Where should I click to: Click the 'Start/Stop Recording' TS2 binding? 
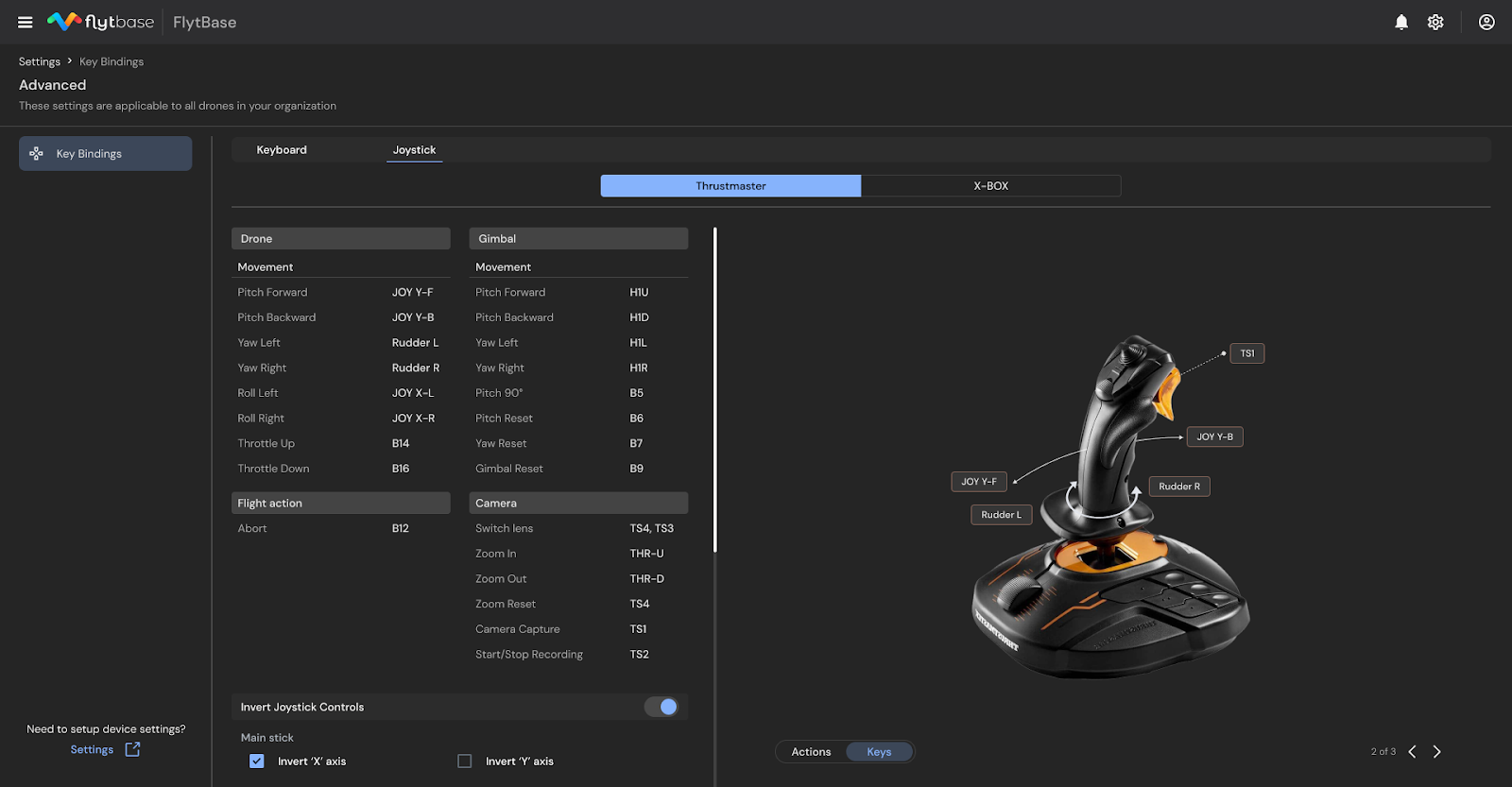[x=639, y=655]
